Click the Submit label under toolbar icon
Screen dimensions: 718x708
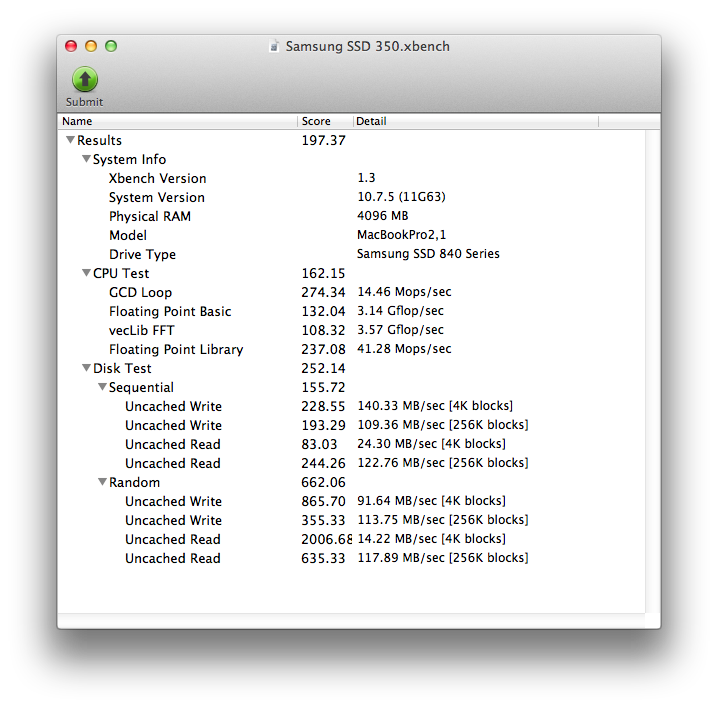point(85,102)
